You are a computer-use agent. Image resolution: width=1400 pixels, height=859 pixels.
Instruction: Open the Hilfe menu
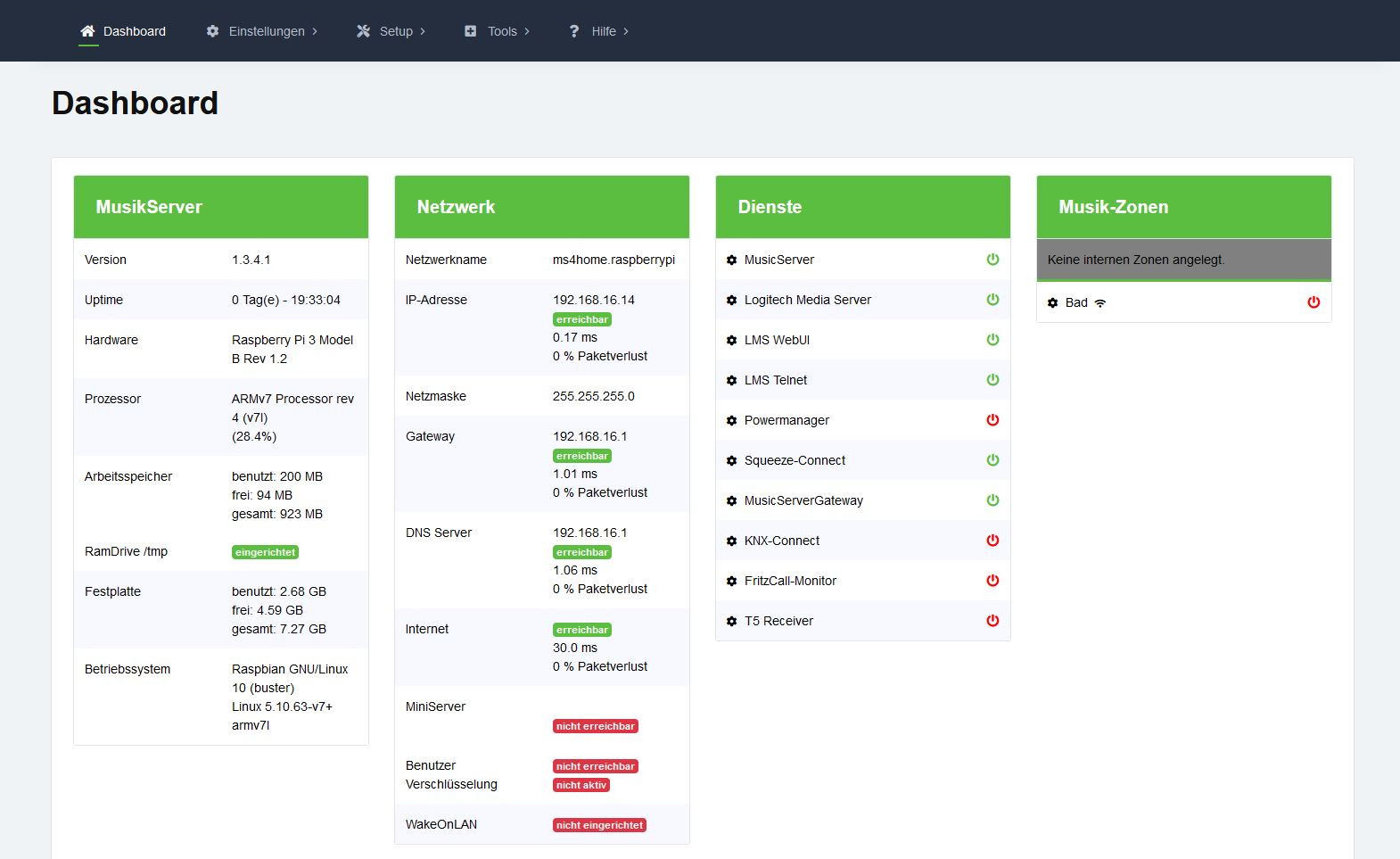pyautogui.click(x=598, y=31)
